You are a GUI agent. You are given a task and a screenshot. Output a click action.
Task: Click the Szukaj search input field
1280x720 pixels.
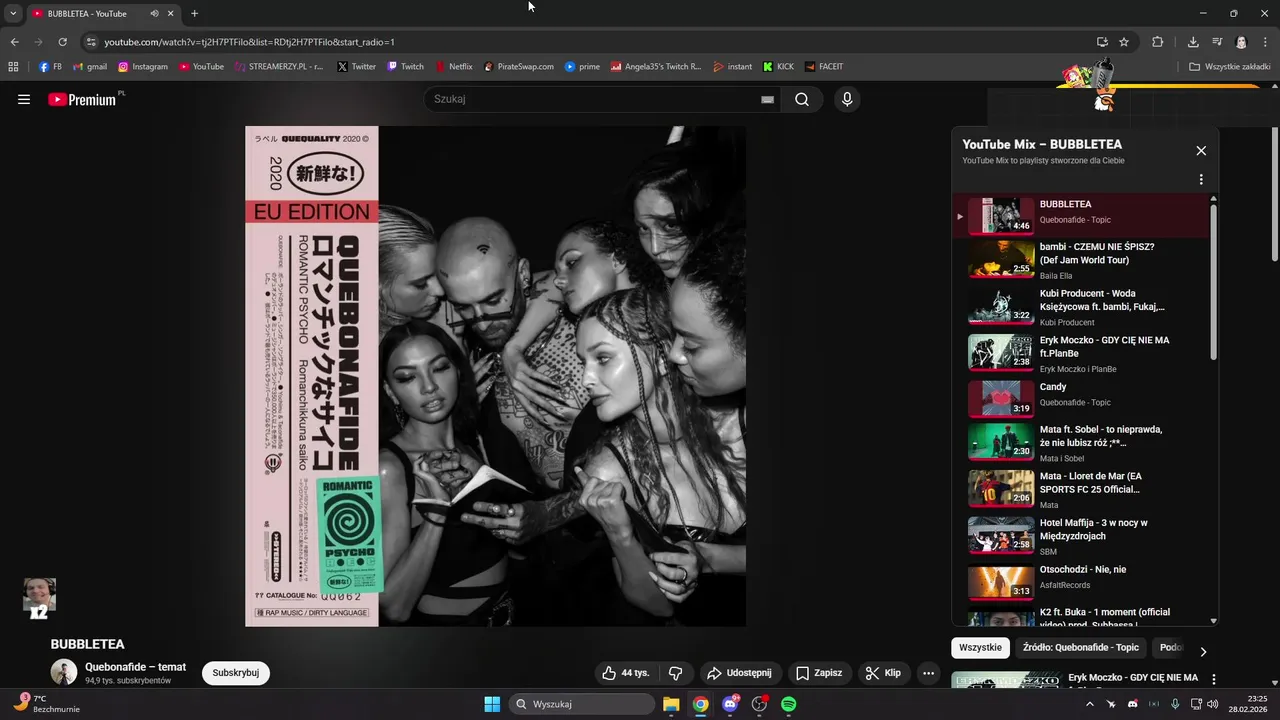tap(594, 99)
